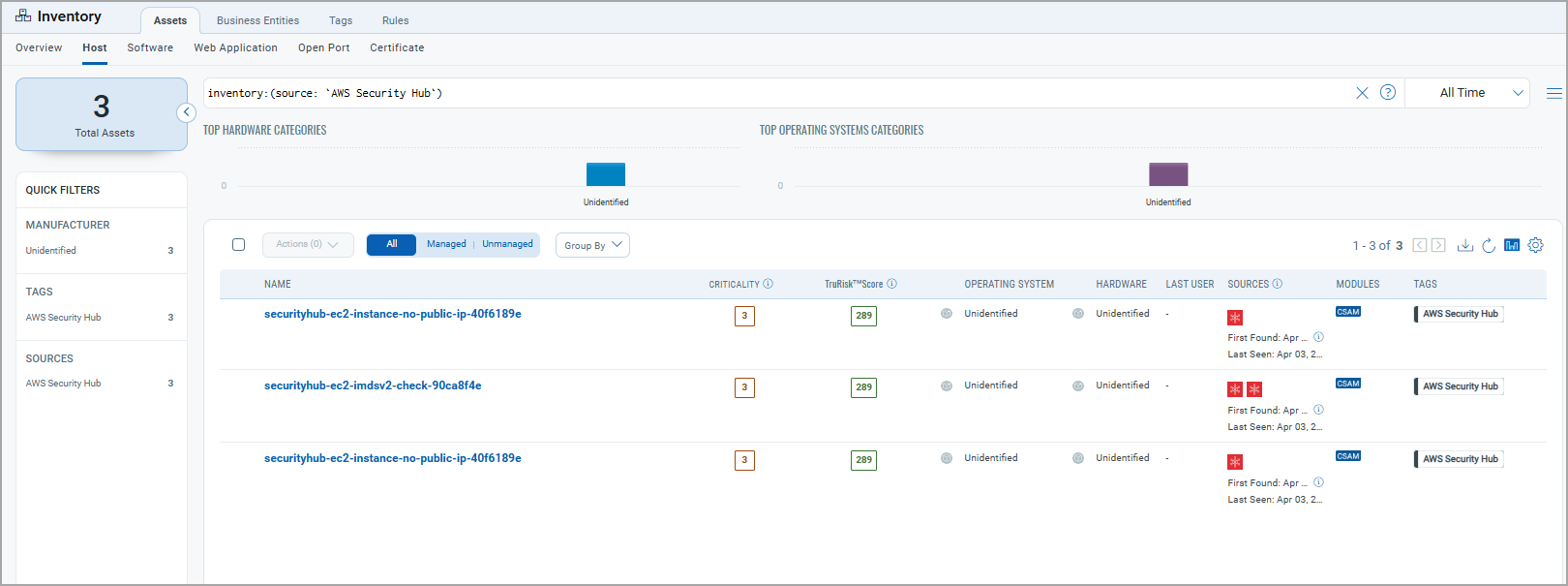Check the select-all assets checkbox
The image size is (1568, 586).
(238, 245)
